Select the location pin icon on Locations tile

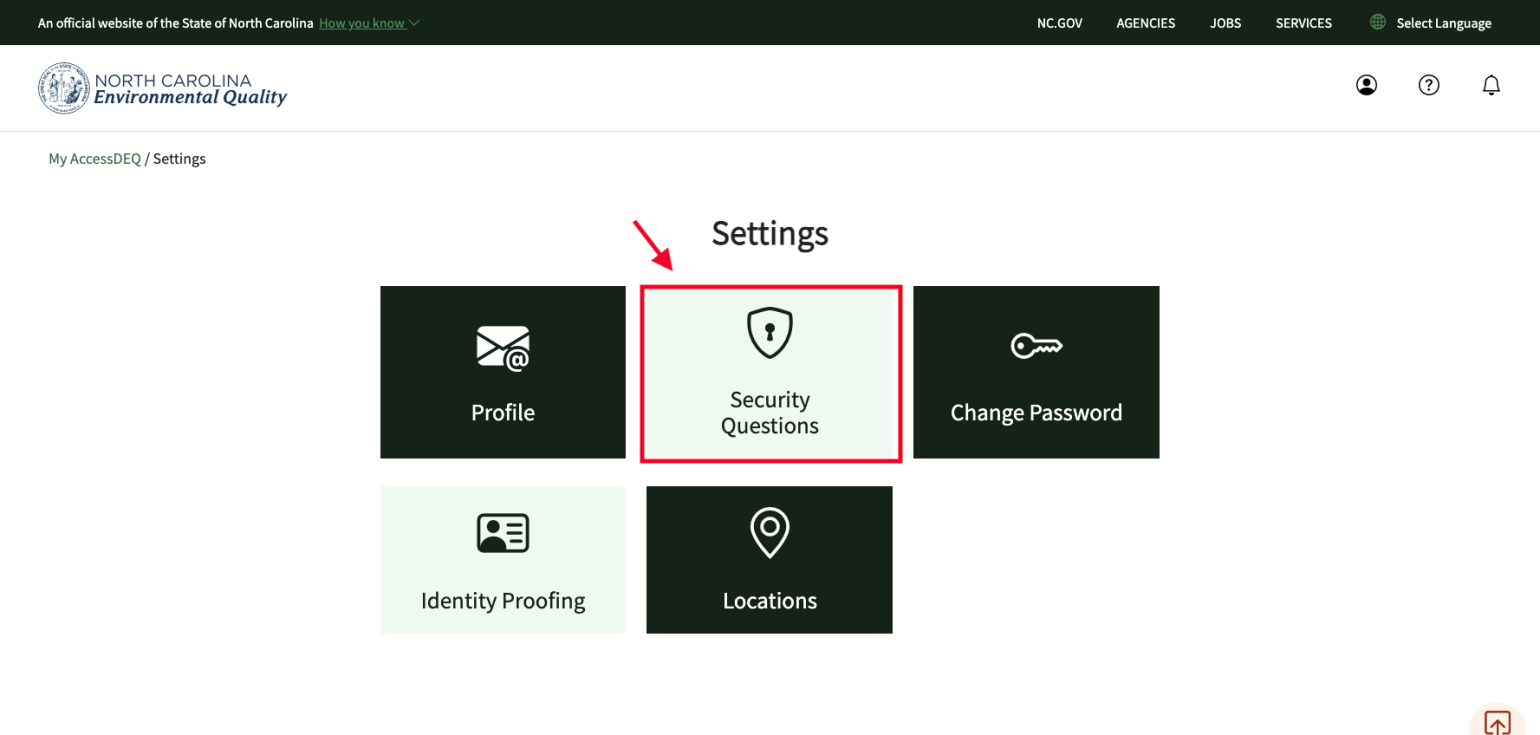point(769,532)
